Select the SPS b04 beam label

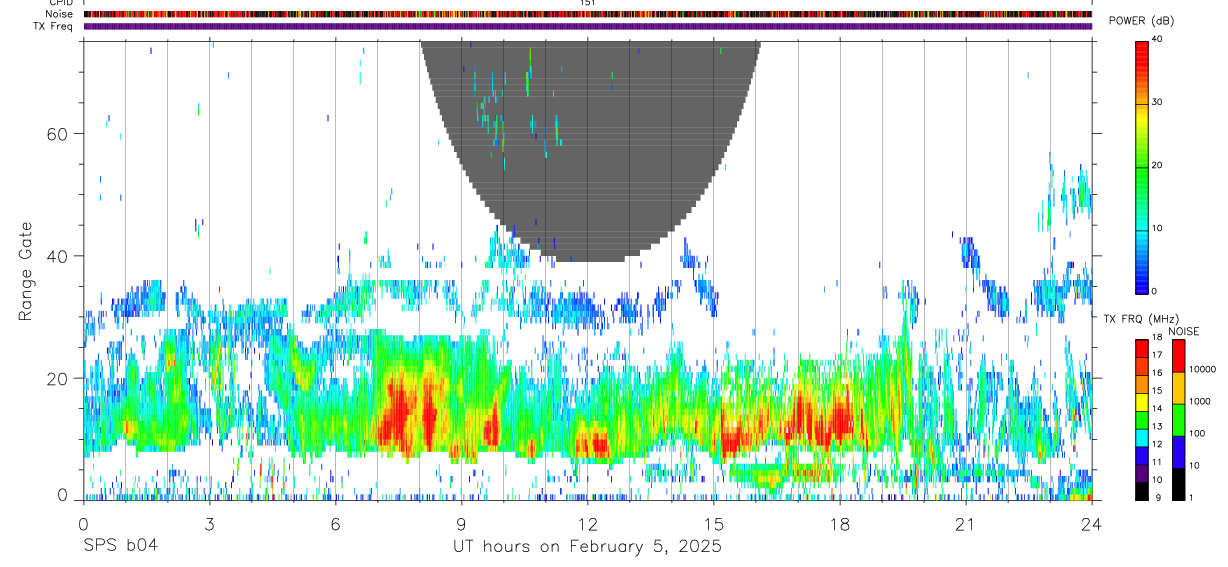coord(119,546)
